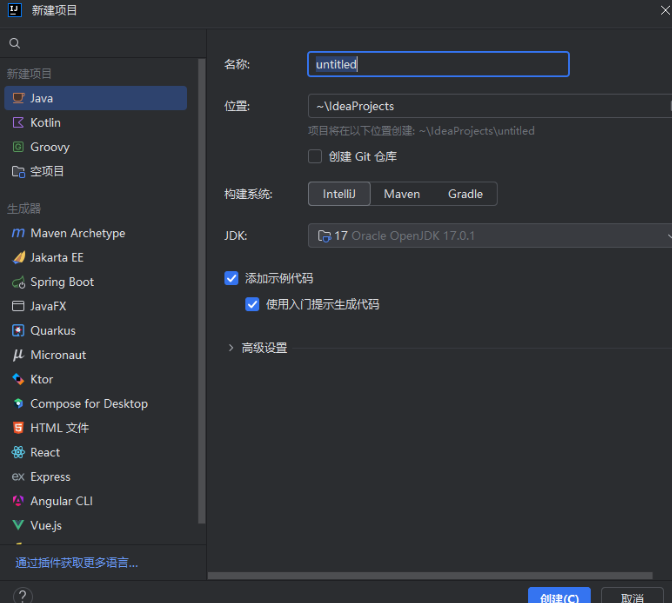The image size is (672, 603).
Task: Click the Quarkus logo icon
Action: pyautogui.click(x=18, y=330)
